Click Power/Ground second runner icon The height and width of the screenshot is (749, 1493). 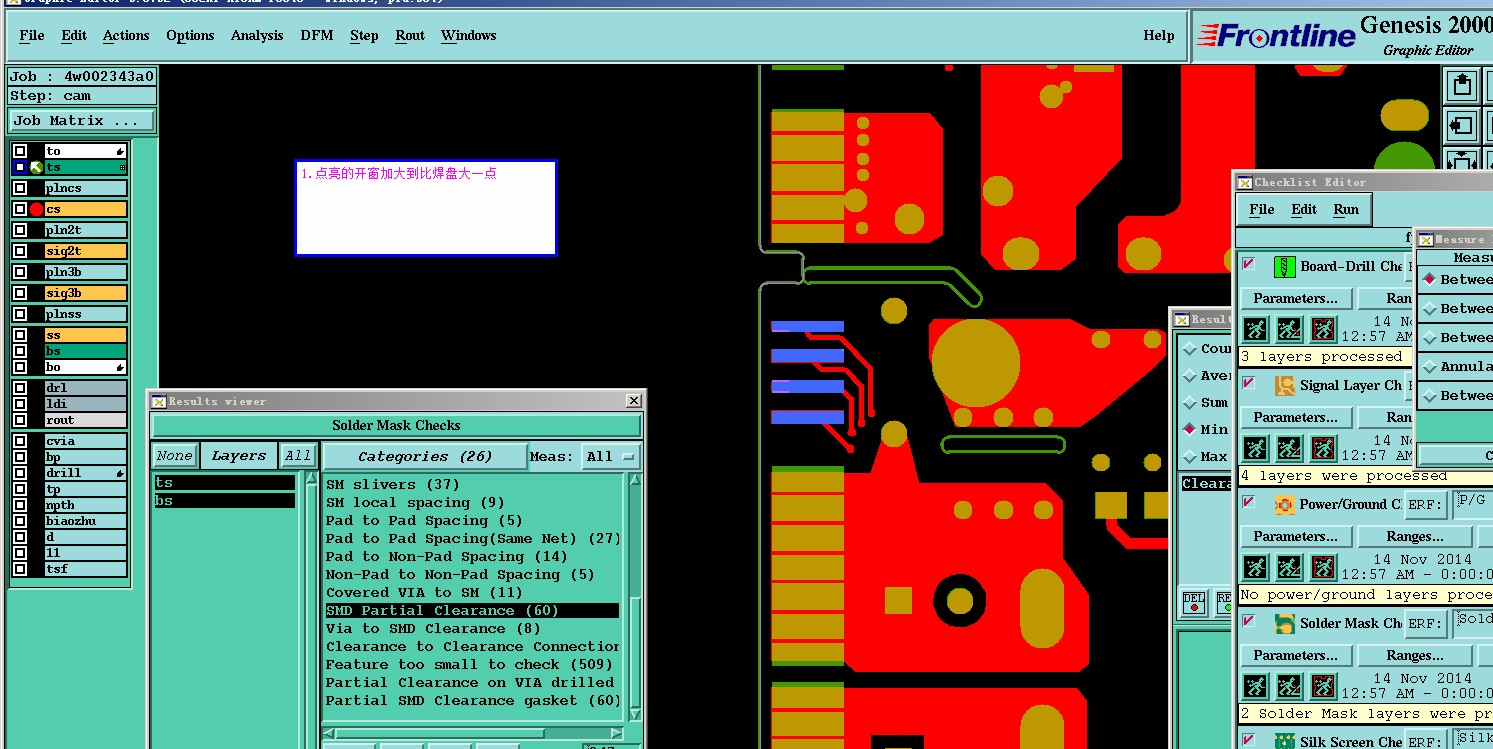tap(1290, 567)
